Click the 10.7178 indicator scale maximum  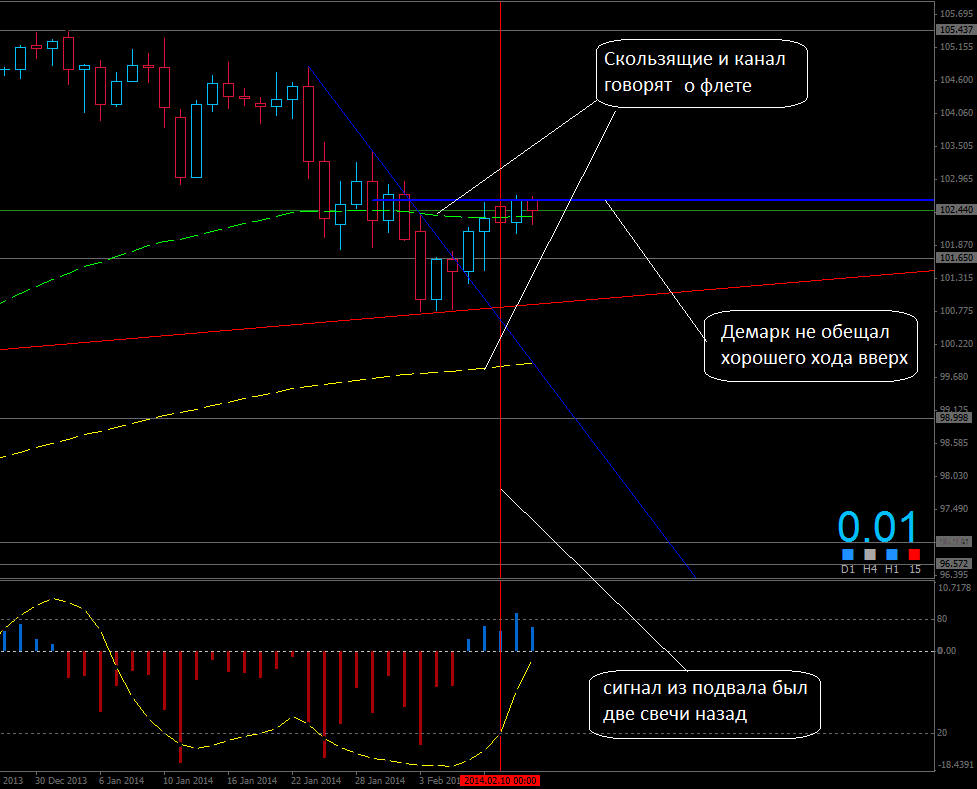click(955, 588)
